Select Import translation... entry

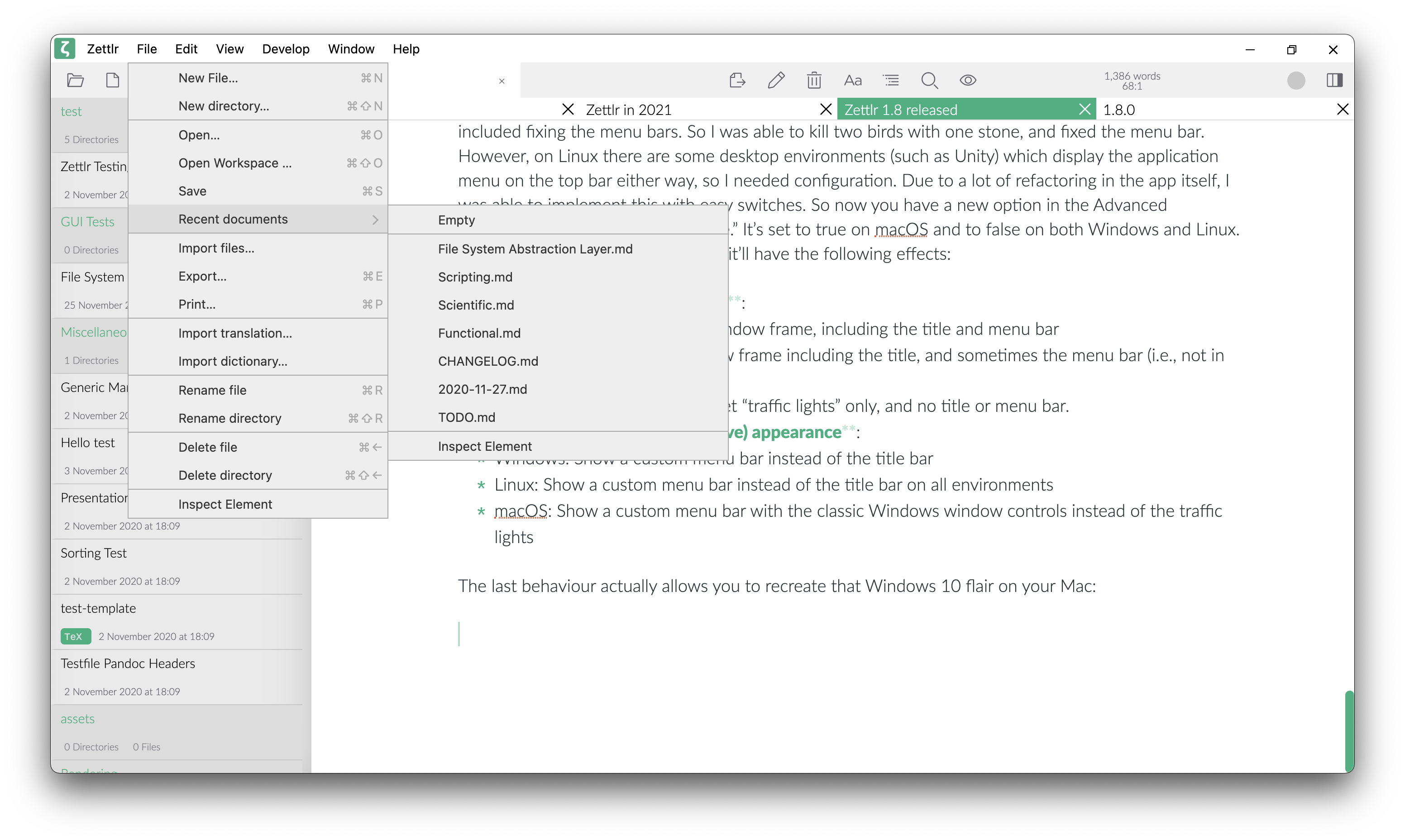tap(258, 334)
